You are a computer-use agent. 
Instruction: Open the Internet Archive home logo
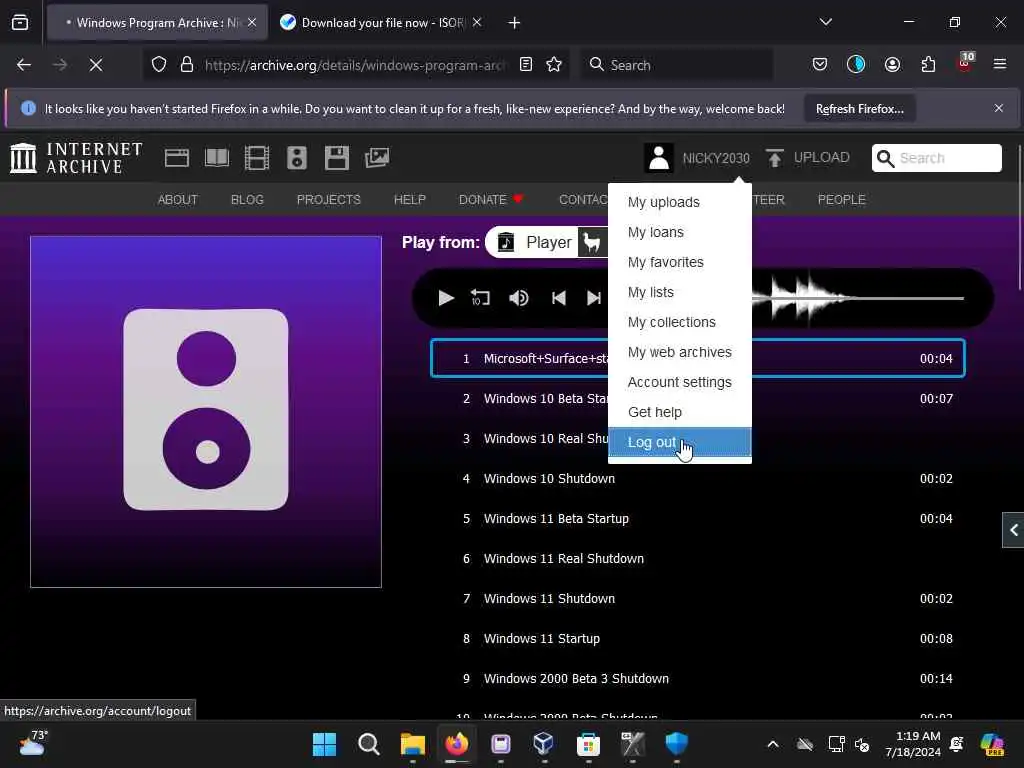click(x=76, y=158)
